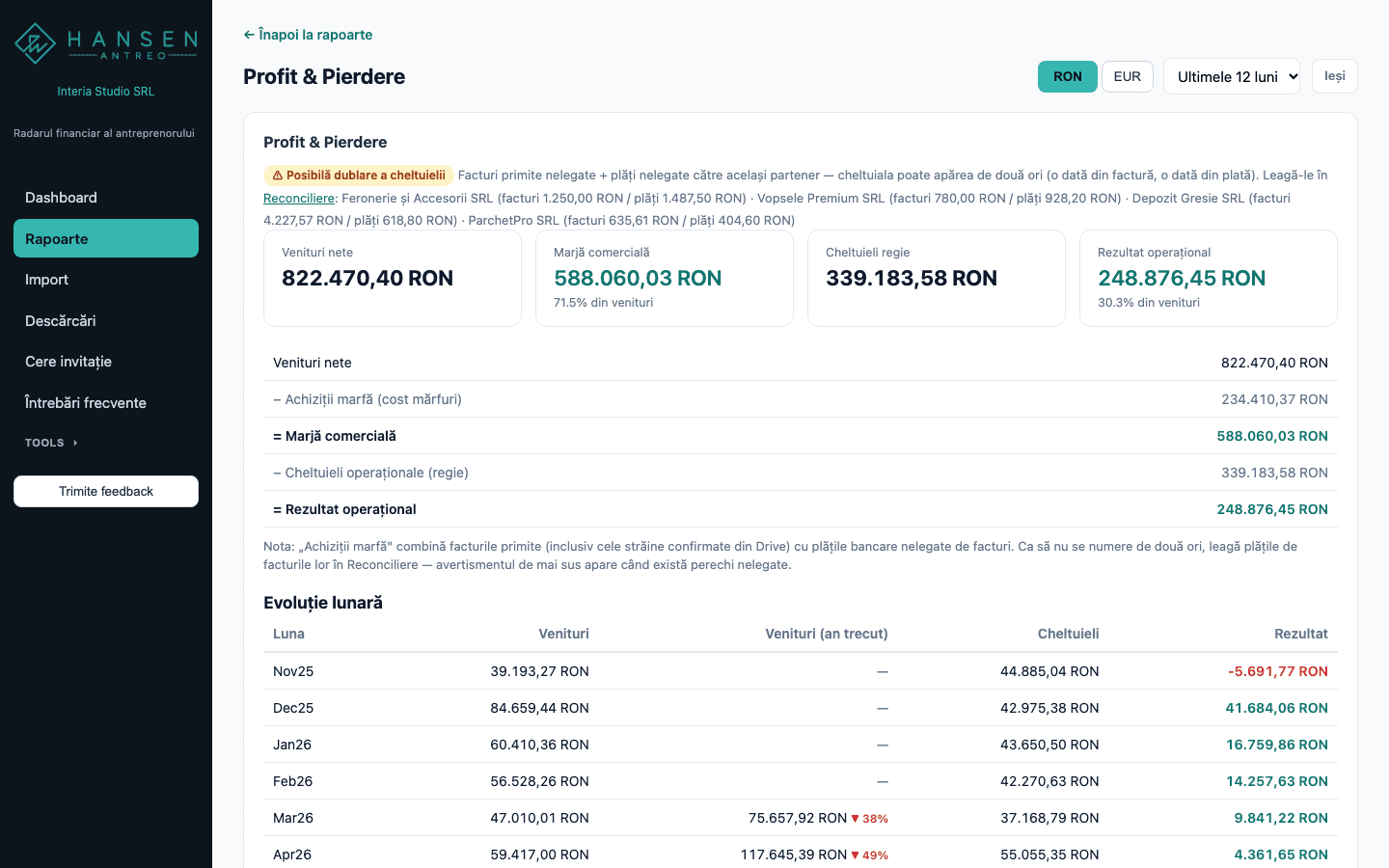Click last year's revenue 75.657,92 RON
1389x868 pixels.
[798, 818]
